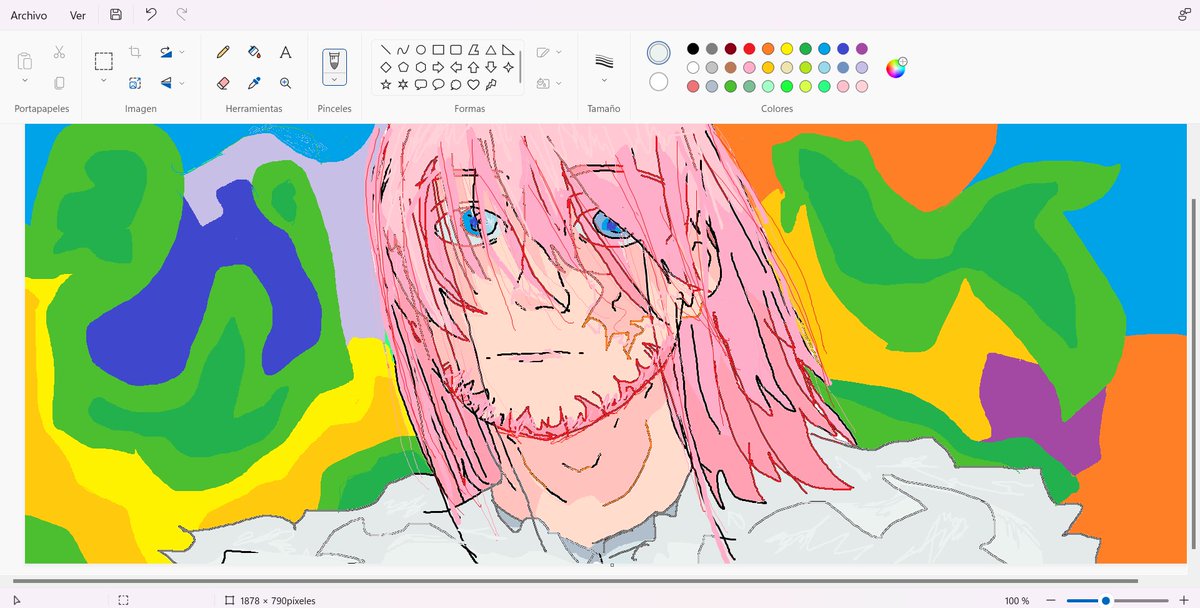Choose the cloud callout shape
Image resolution: width=1200 pixels, height=608 pixels.
tap(456, 85)
